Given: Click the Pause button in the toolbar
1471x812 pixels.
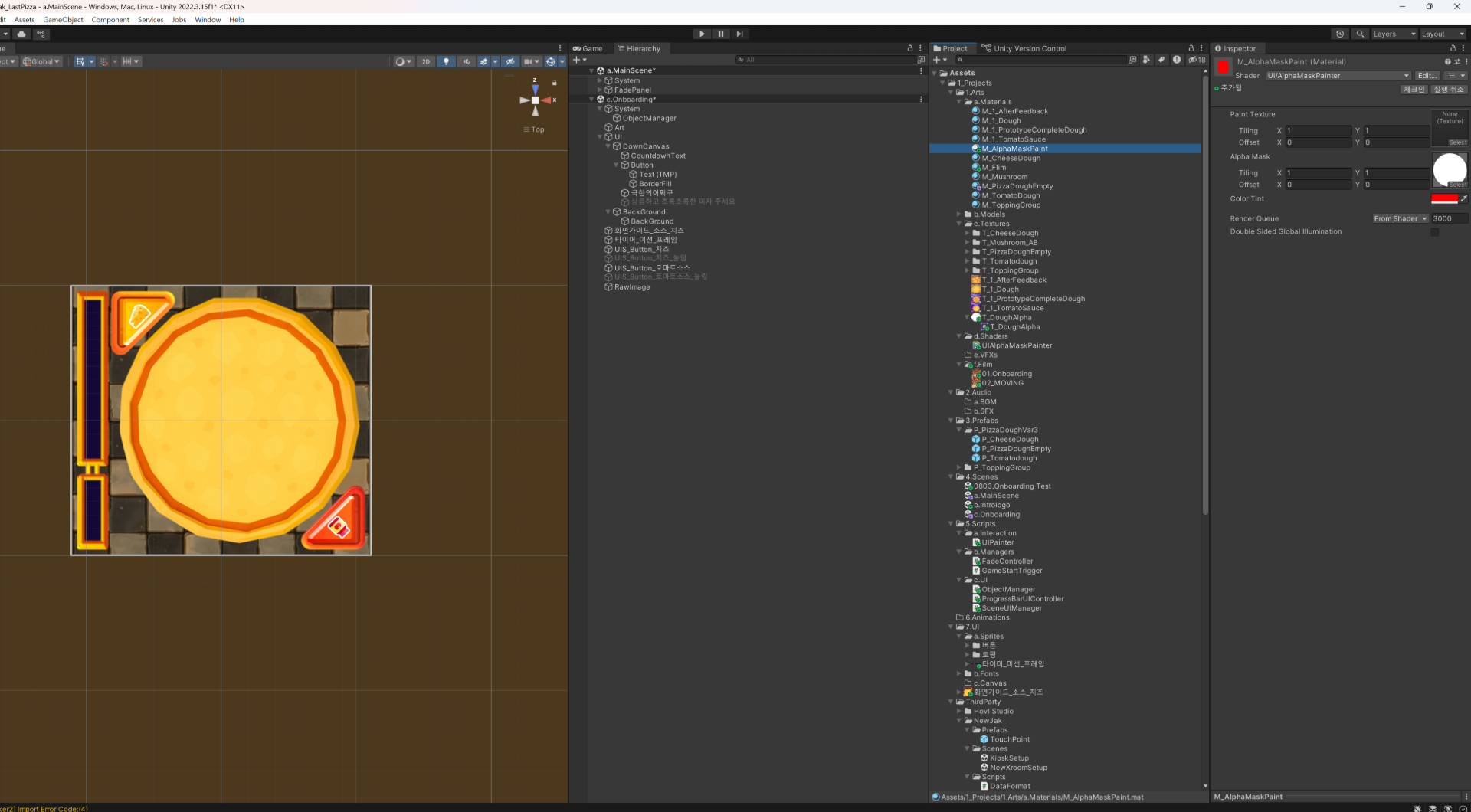Looking at the screenshot, I should pos(720,34).
